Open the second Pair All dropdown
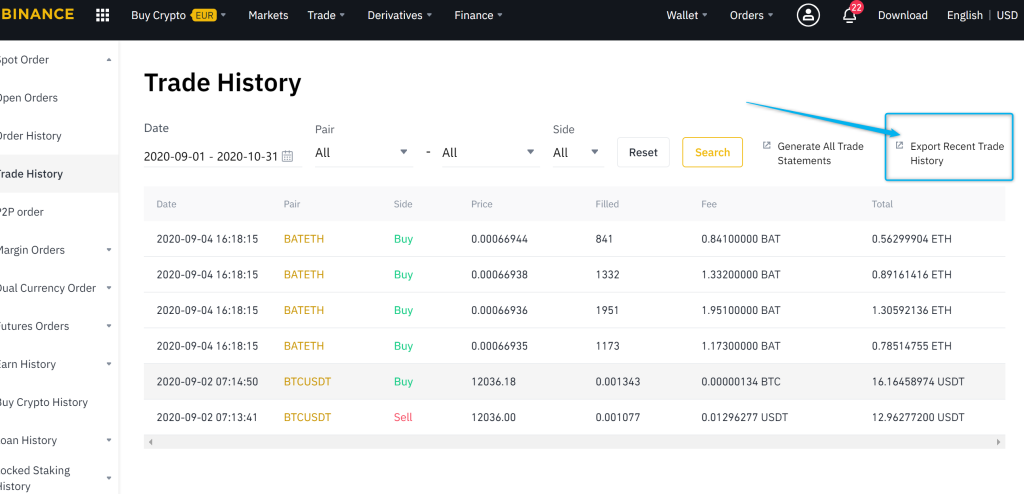The height and width of the screenshot is (494, 1024). tap(490, 153)
